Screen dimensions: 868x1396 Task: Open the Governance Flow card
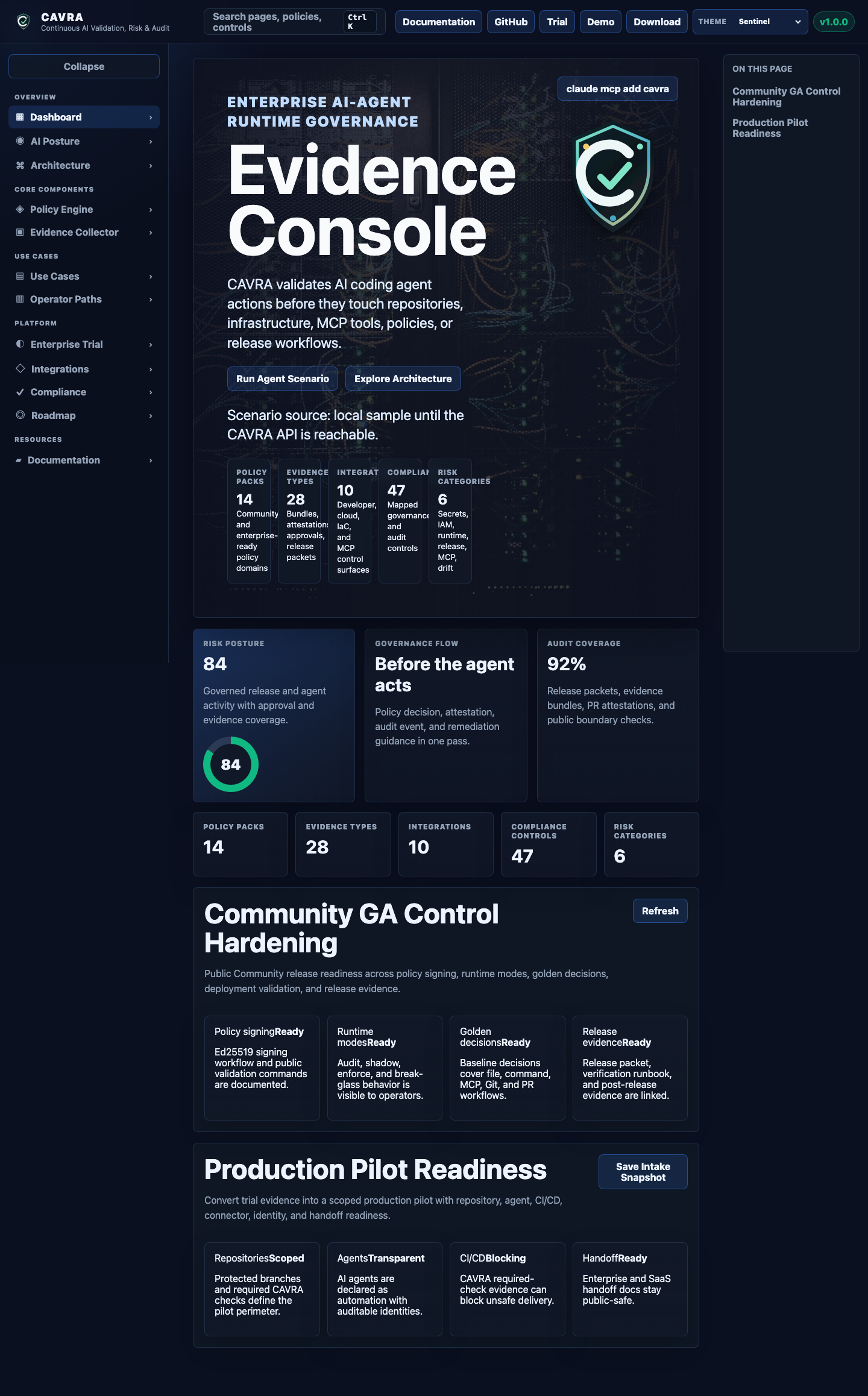tap(446, 715)
